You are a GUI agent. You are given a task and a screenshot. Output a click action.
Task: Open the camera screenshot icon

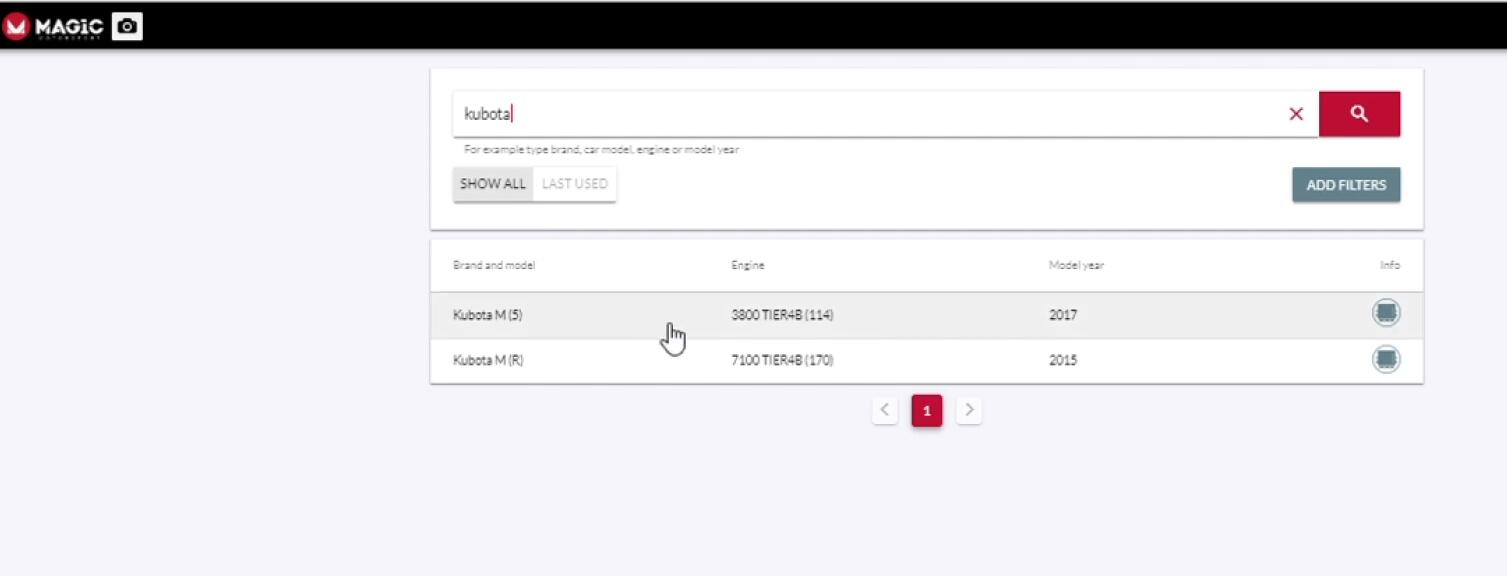coord(127,27)
